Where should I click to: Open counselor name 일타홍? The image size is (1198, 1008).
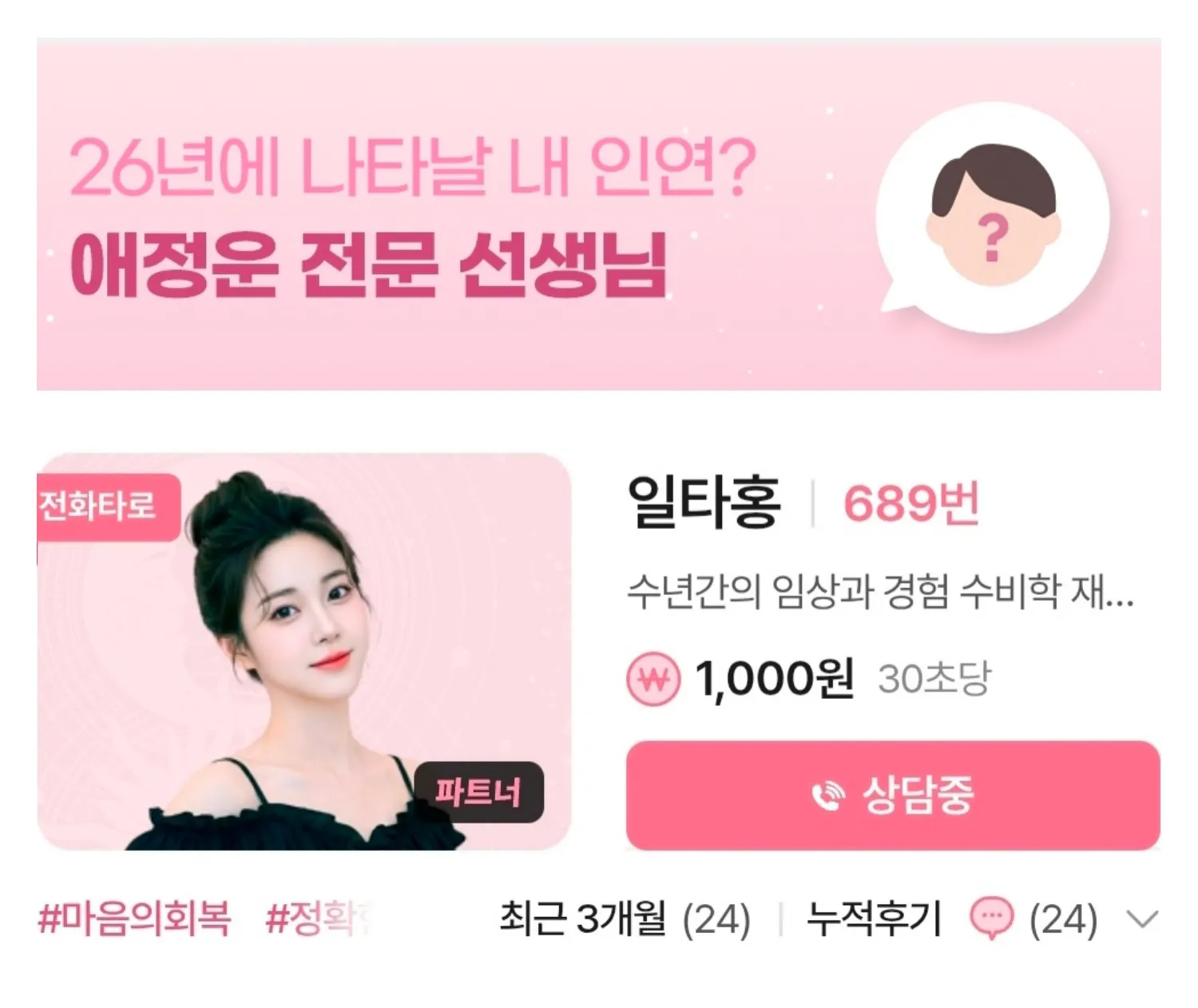click(x=704, y=502)
